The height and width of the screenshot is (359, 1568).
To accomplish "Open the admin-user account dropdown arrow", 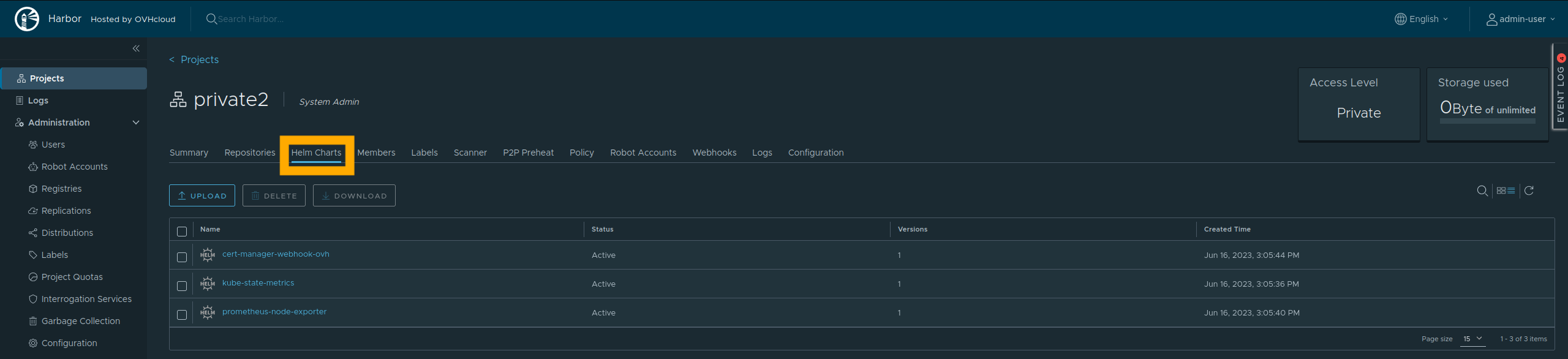I will tap(1553, 19).
